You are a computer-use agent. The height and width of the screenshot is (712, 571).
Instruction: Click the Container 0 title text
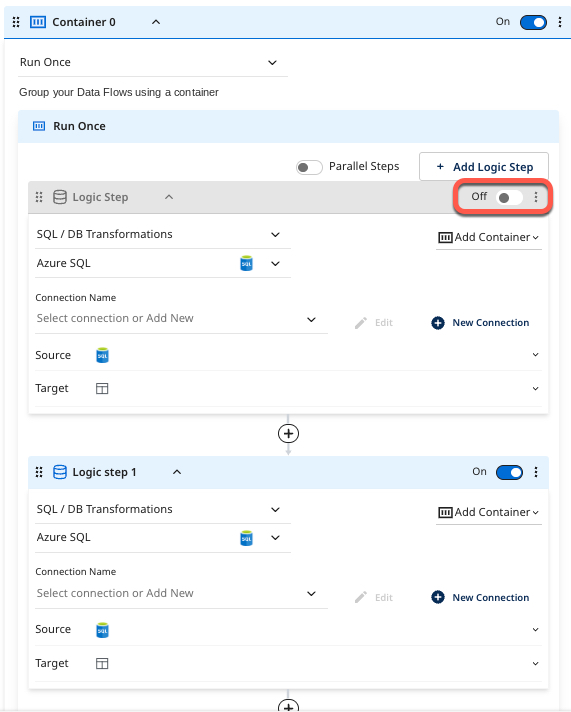pos(84,22)
